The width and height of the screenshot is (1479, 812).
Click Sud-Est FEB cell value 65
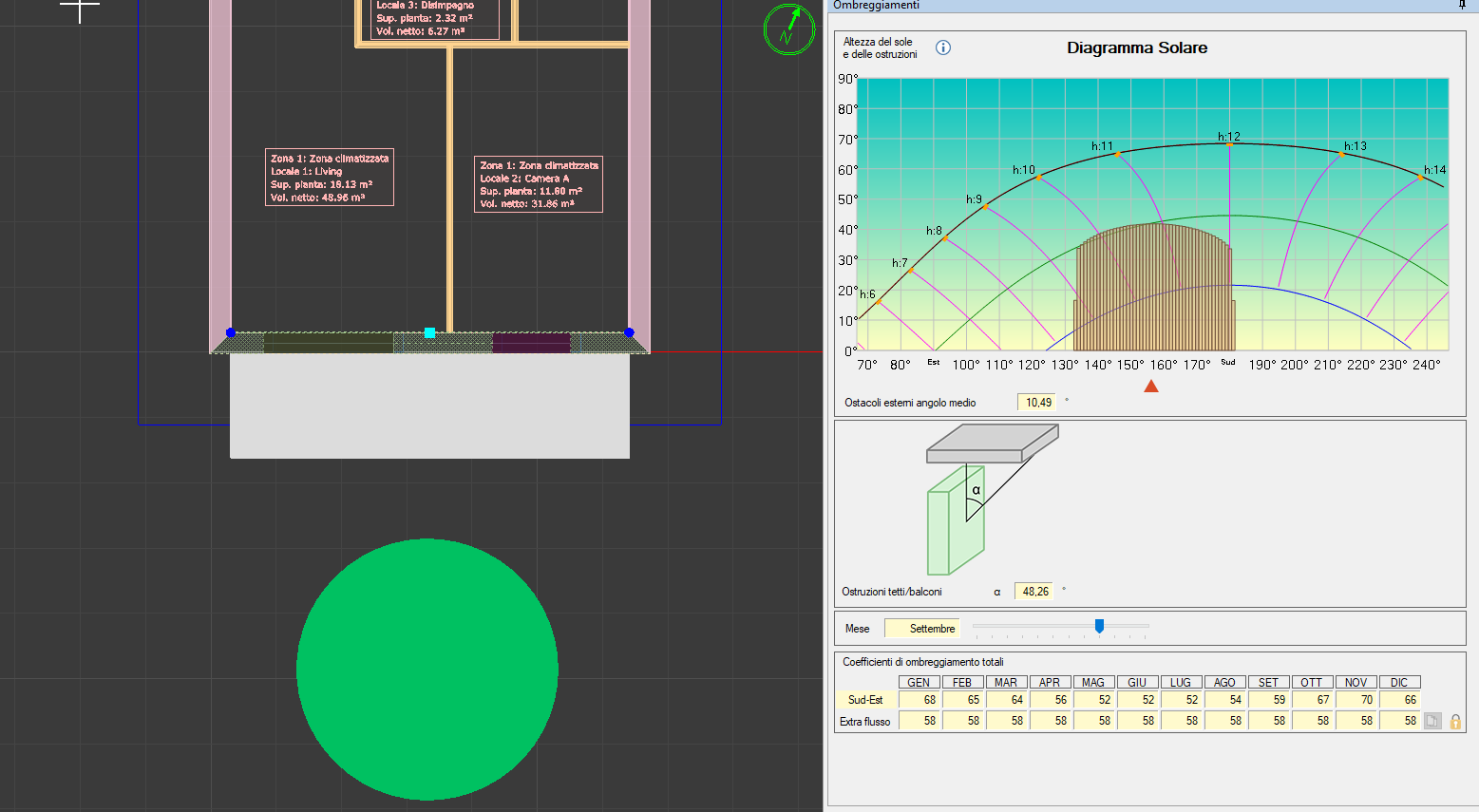pos(963,700)
